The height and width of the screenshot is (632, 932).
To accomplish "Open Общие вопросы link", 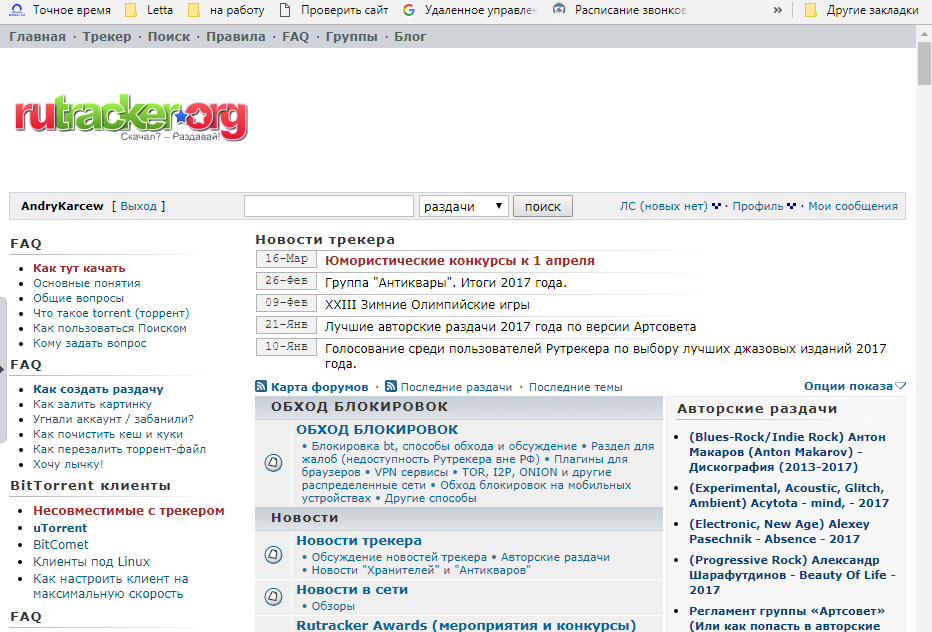I will 78,298.
